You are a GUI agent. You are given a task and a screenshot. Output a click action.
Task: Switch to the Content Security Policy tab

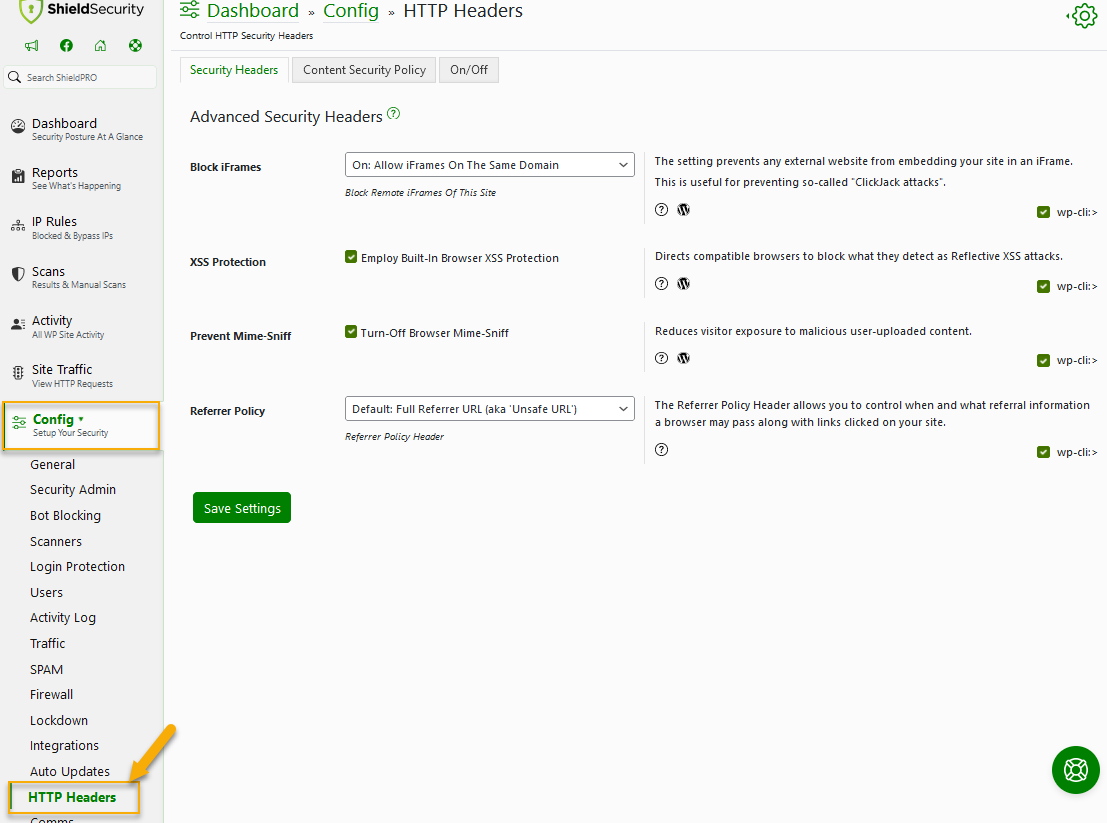point(363,70)
